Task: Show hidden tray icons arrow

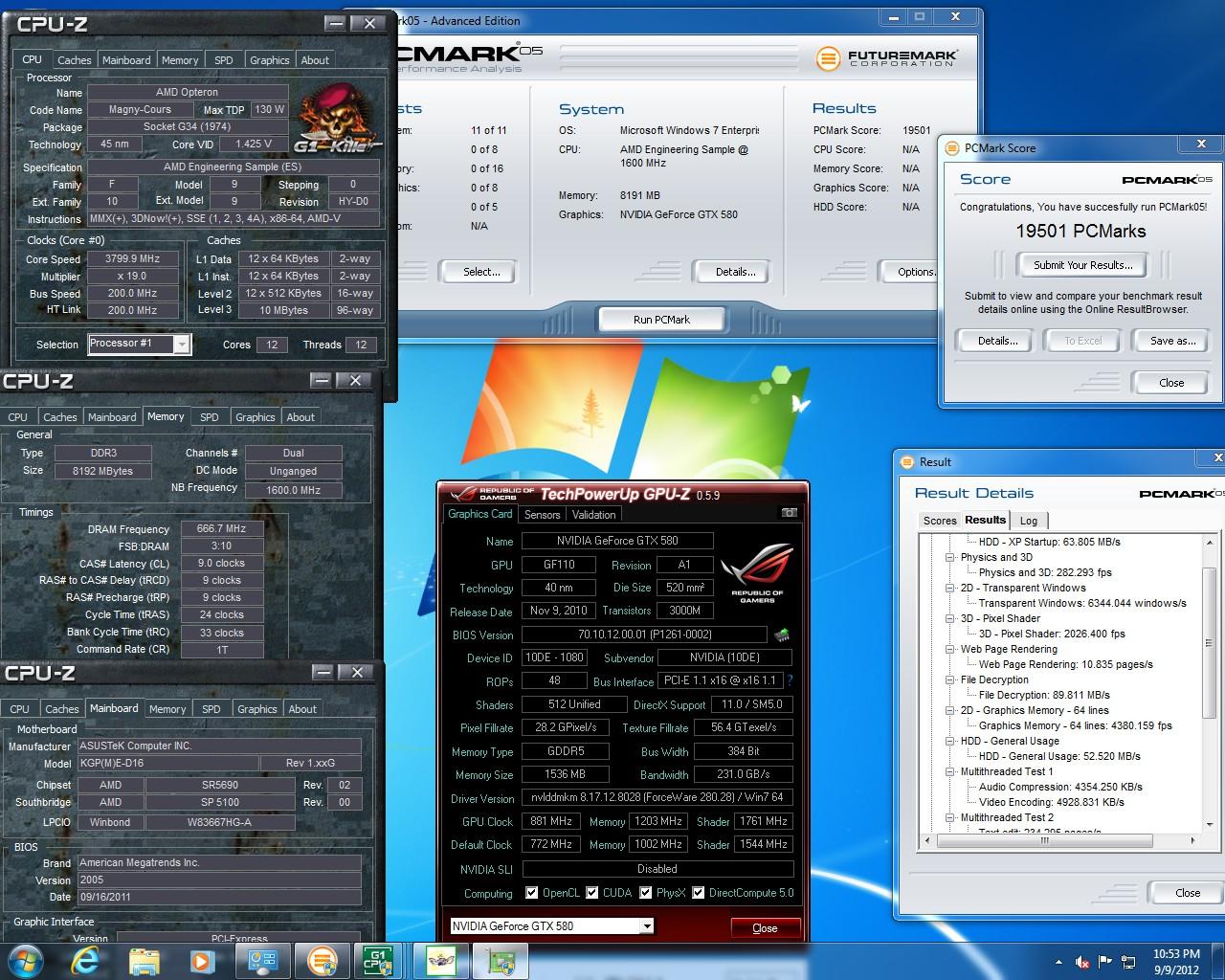Action: pyautogui.click(x=1058, y=962)
